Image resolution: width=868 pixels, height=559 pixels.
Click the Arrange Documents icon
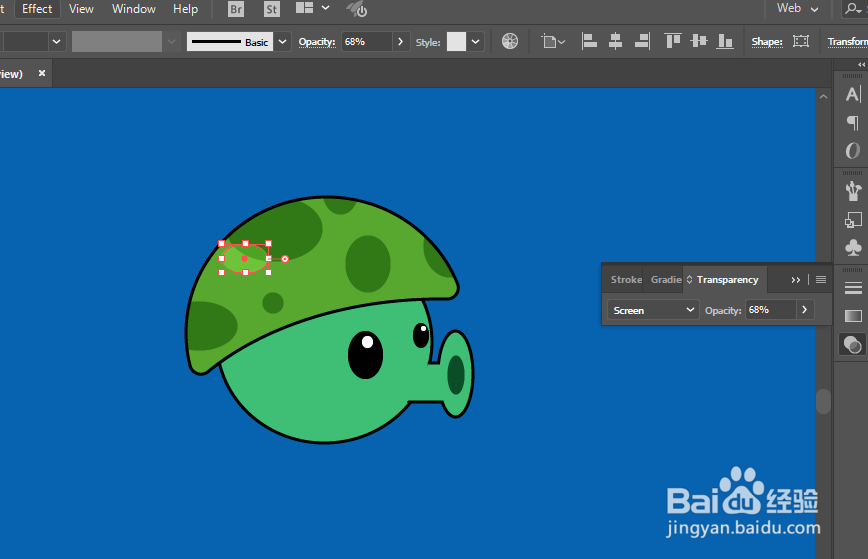(x=304, y=8)
